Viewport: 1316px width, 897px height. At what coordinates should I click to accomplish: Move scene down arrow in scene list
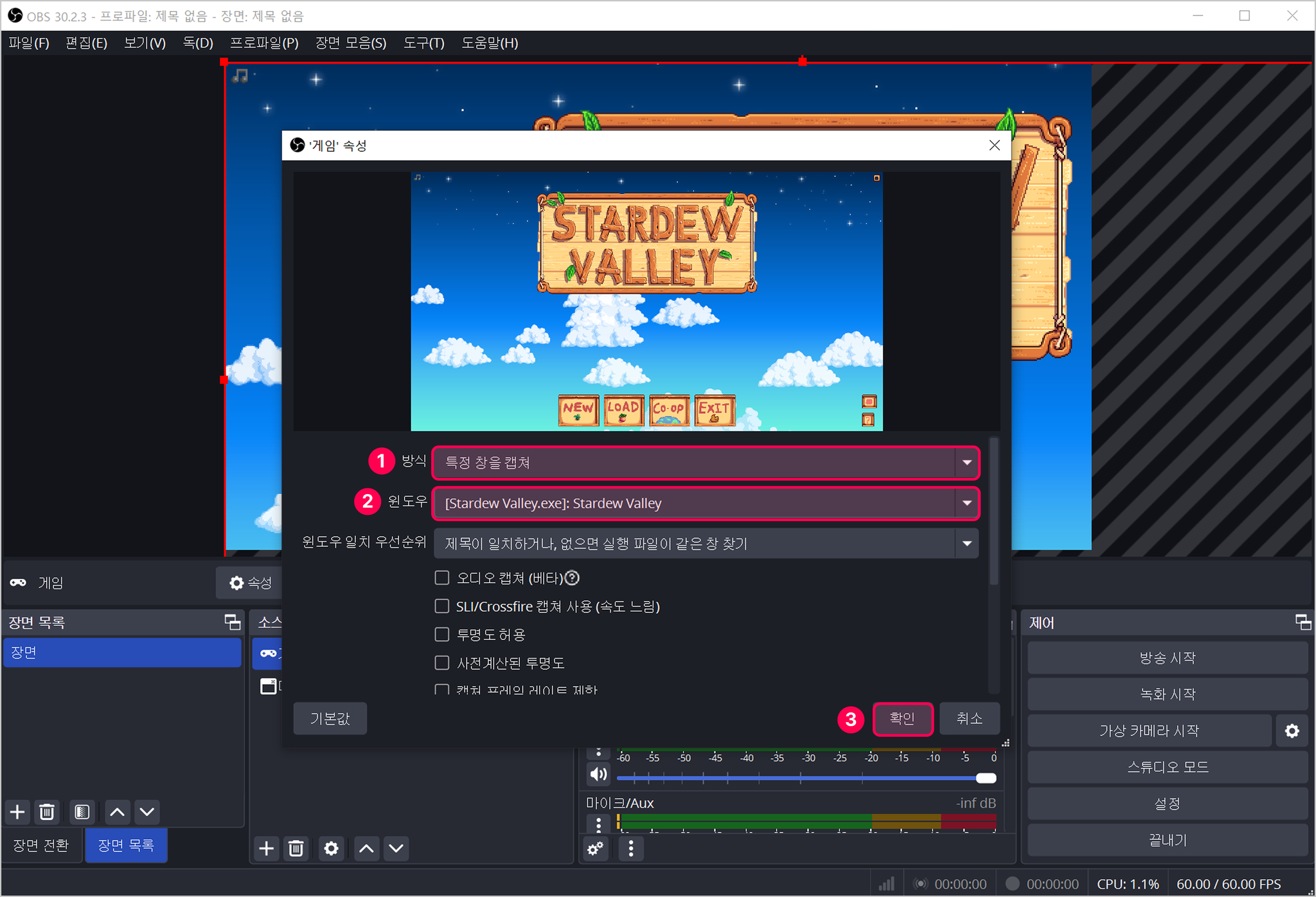147,812
